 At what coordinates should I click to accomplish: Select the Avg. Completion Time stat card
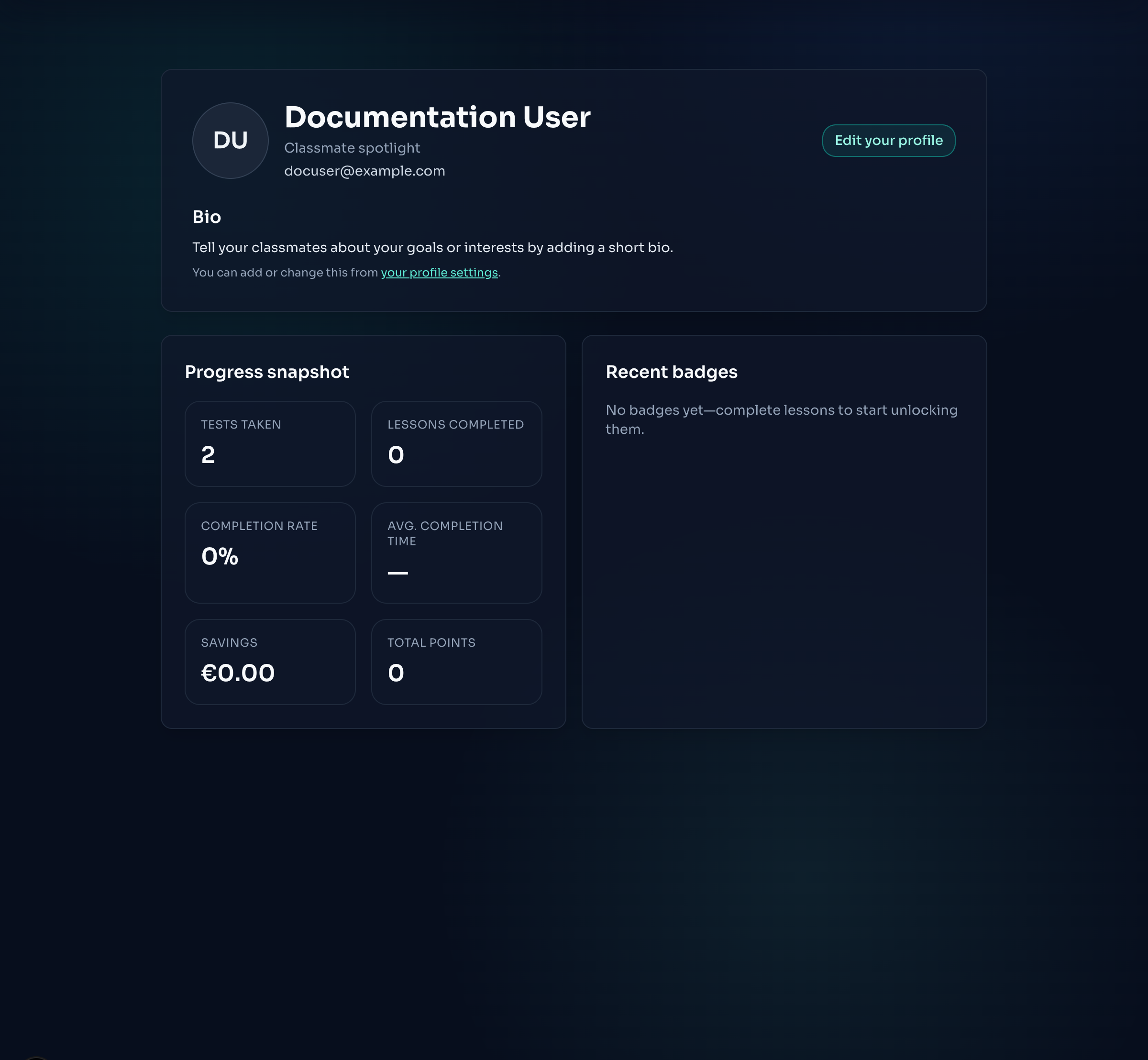[x=456, y=552]
